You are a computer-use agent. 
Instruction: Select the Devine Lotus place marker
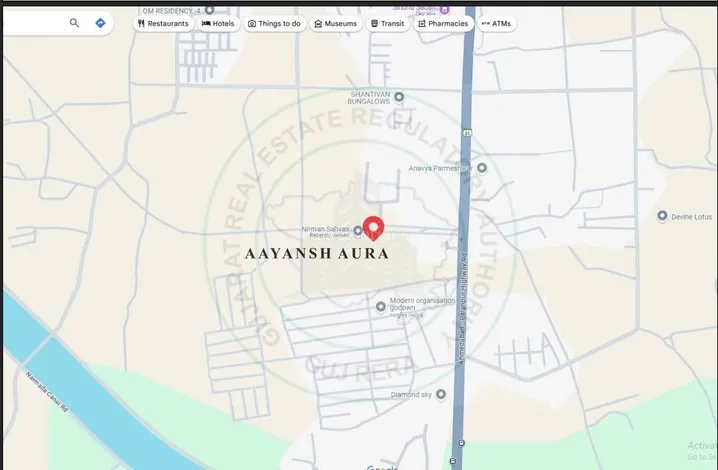click(662, 216)
